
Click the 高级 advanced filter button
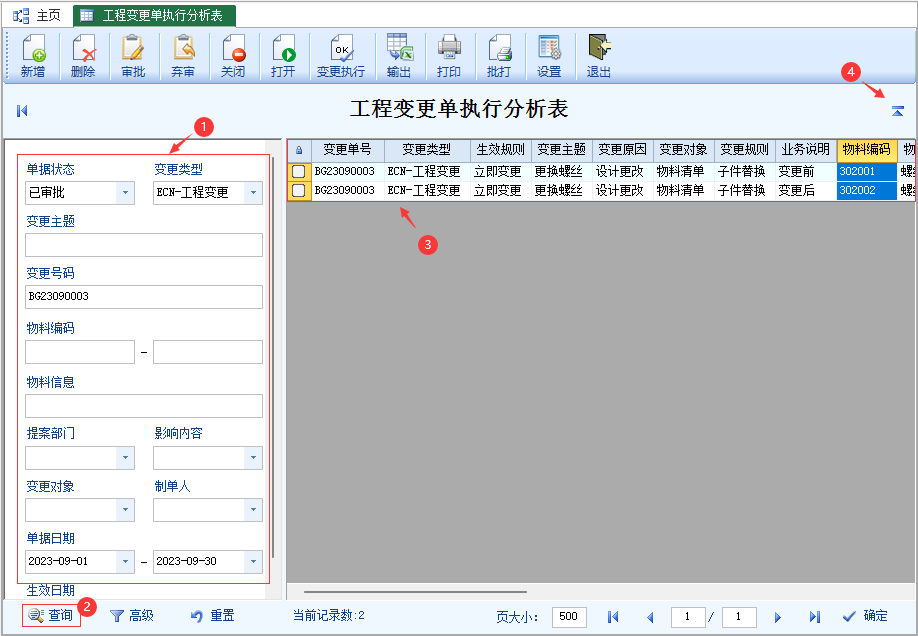click(x=132, y=616)
